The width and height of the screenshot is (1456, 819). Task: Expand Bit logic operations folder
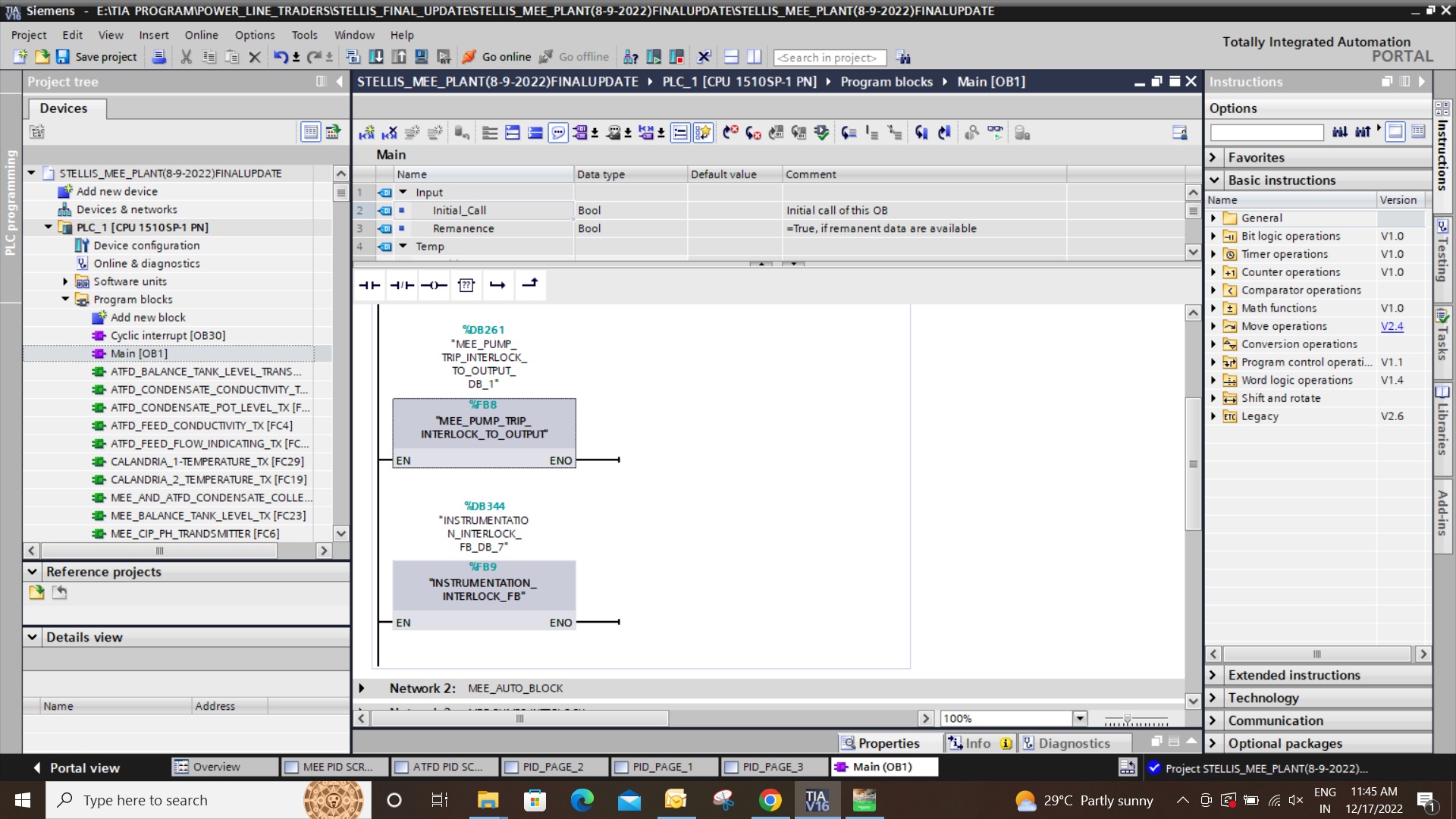click(x=1213, y=237)
